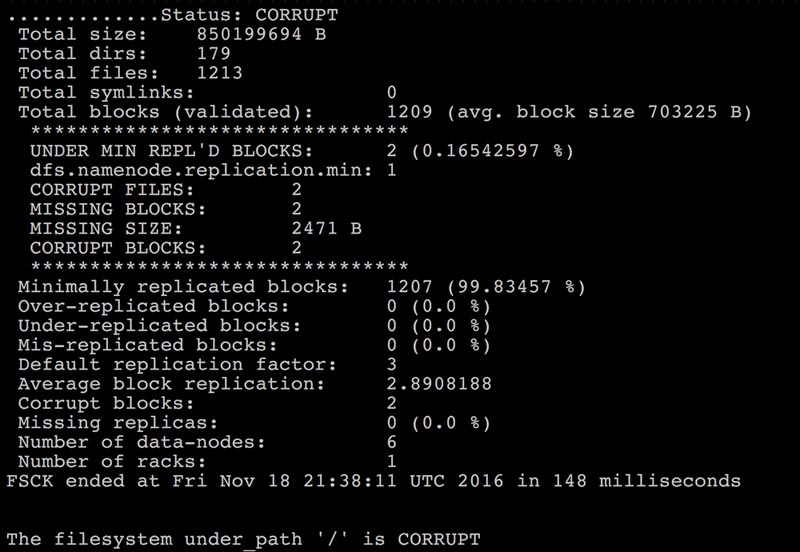Screen dimensions: 800x552
Task: Select the CORRUPT FILES line
Action: tap(166, 190)
